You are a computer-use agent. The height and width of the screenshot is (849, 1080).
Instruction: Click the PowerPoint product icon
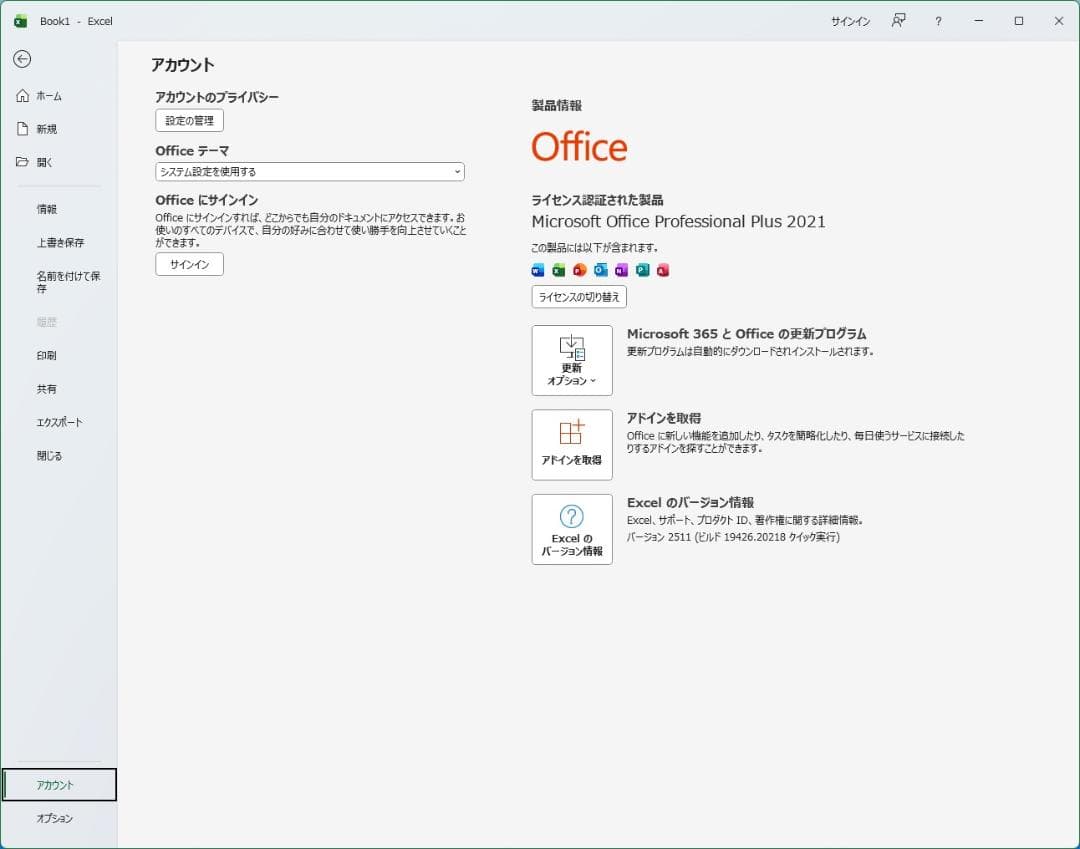click(580, 270)
